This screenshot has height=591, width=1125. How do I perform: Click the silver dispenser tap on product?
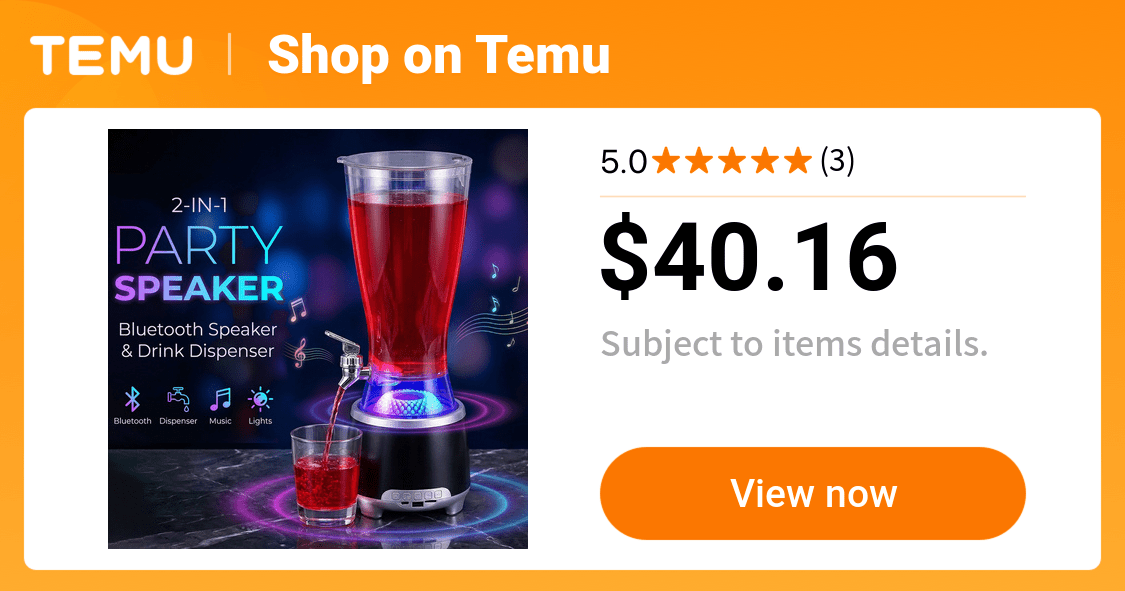tap(347, 355)
